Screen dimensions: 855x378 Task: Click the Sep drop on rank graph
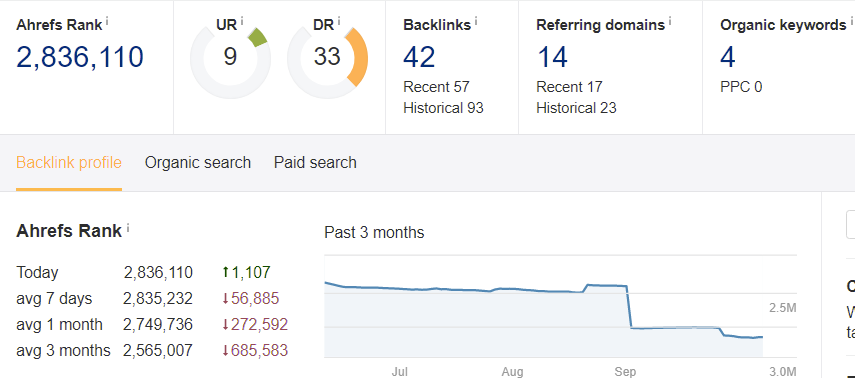coord(629,307)
